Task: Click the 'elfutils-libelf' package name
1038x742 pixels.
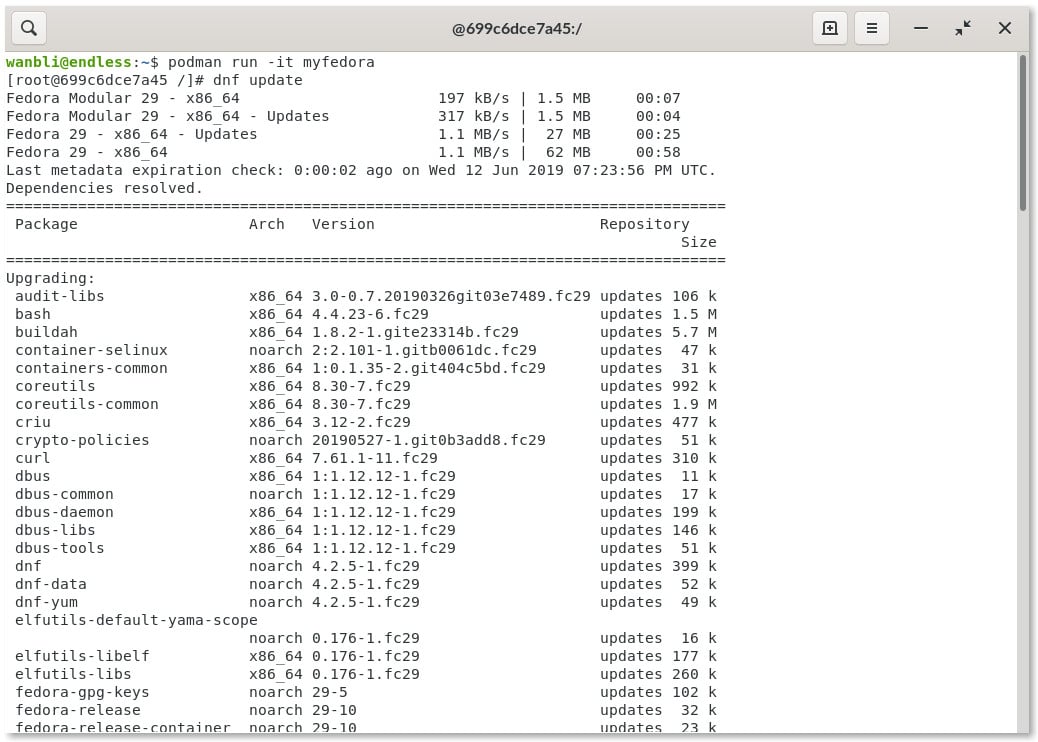Action: point(82,656)
